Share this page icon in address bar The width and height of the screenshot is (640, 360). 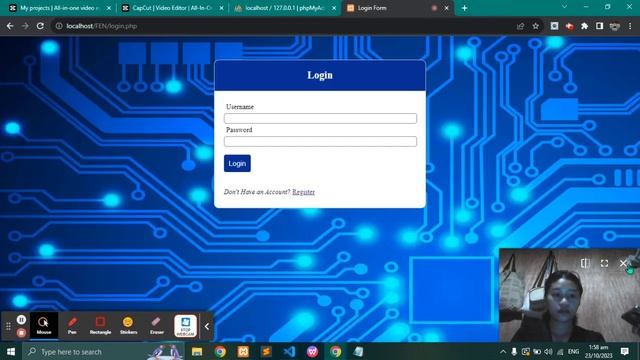click(520, 26)
